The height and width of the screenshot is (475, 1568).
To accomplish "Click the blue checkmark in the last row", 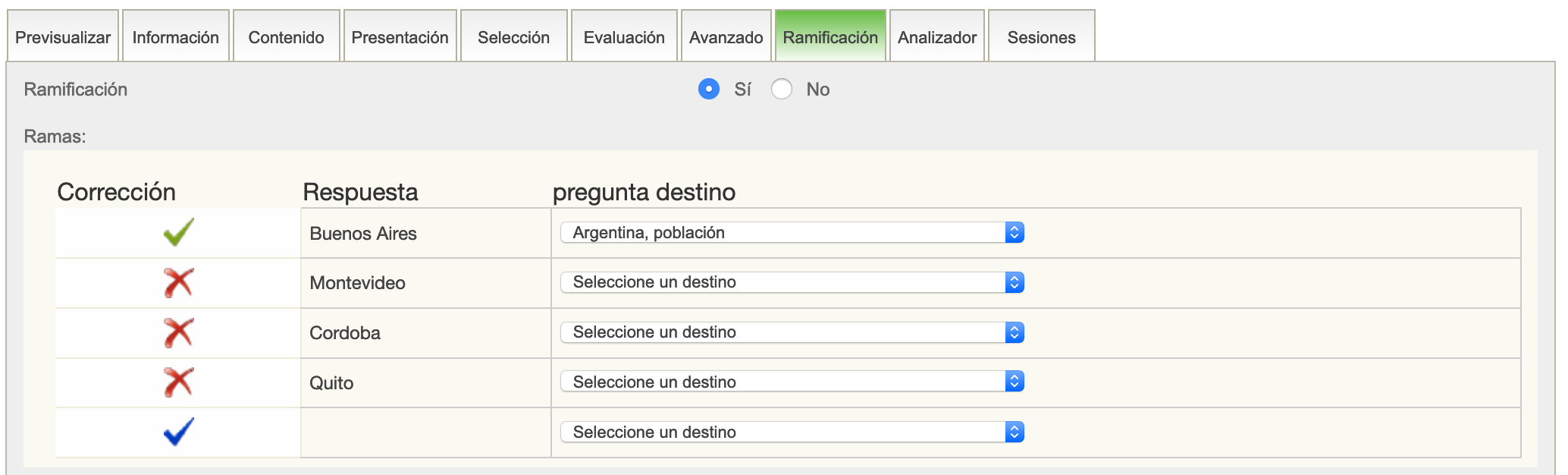I will pyautogui.click(x=178, y=433).
